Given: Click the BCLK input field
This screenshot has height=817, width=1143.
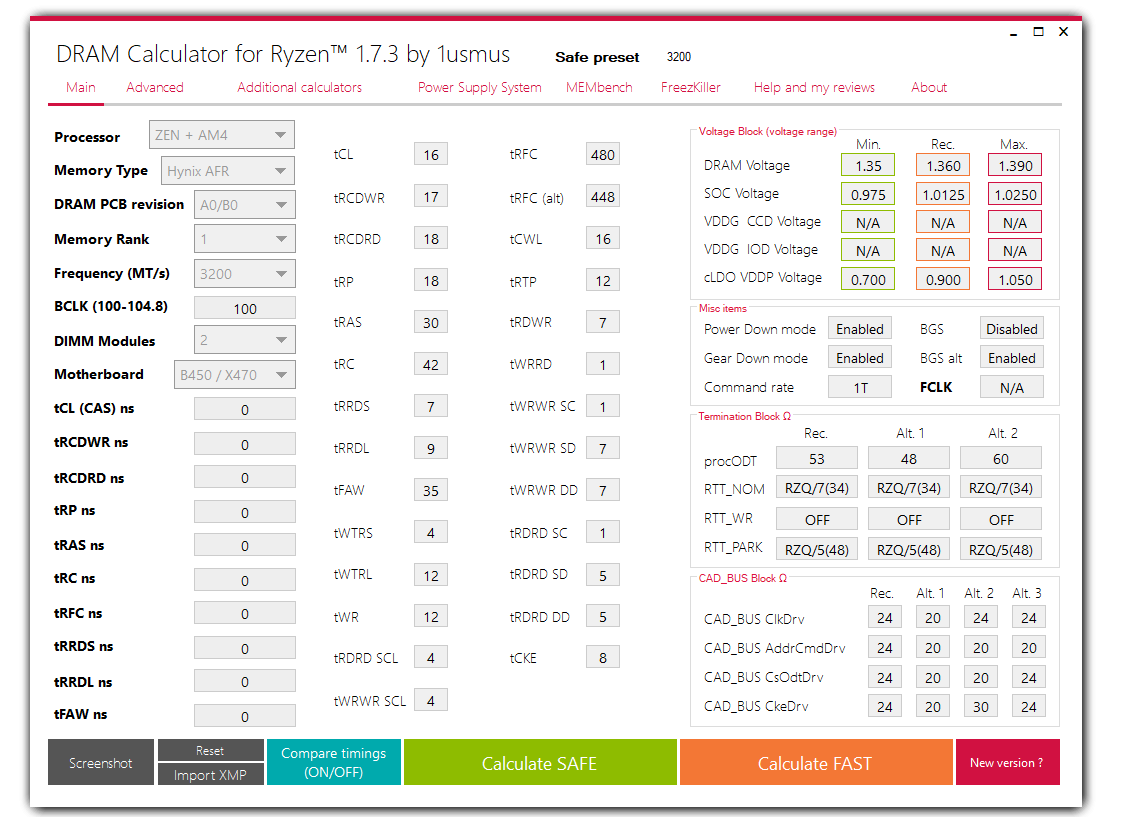Looking at the screenshot, I should (x=244, y=308).
